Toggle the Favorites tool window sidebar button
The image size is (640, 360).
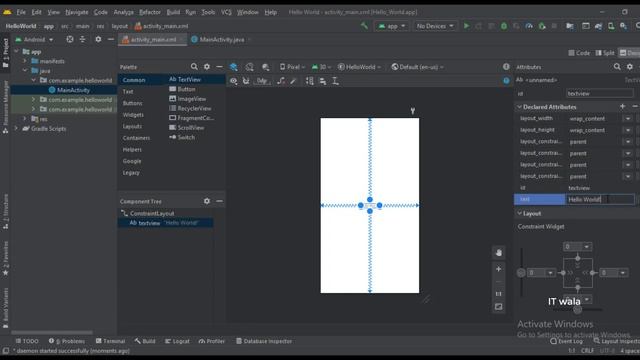click(x=5, y=259)
